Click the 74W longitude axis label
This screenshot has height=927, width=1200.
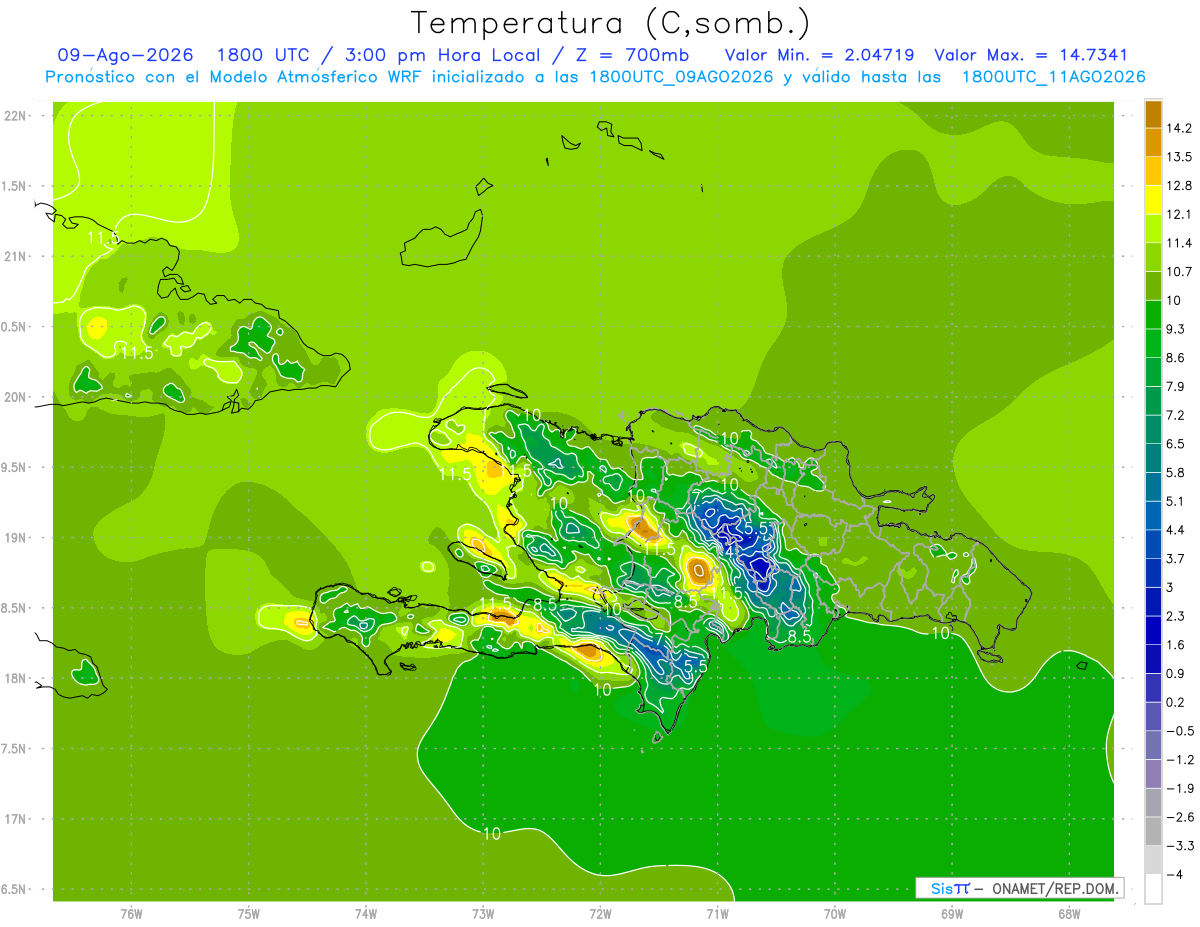coord(366,913)
